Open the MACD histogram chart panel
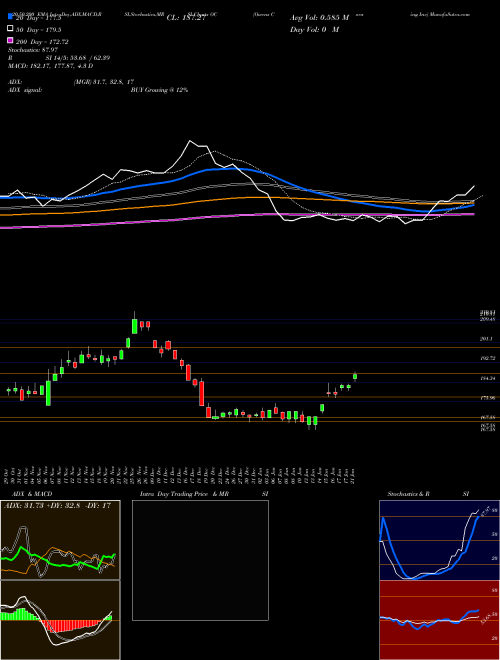The height and width of the screenshot is (660, 500). (60, 620)
